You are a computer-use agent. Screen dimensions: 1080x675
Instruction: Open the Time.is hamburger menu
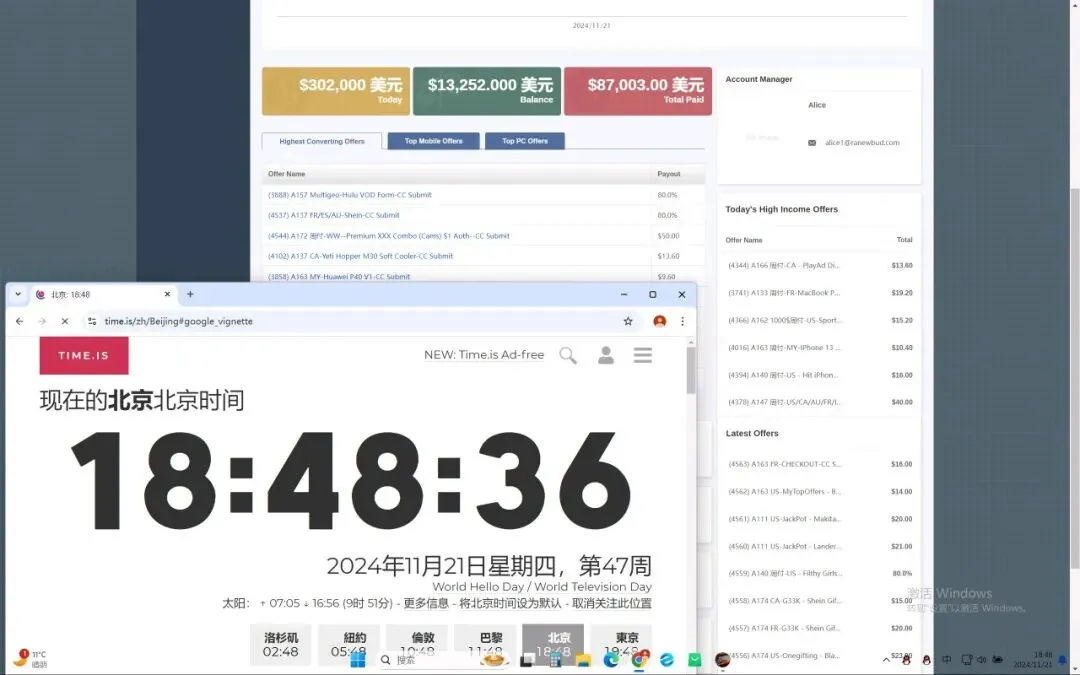tap(643, 355)
